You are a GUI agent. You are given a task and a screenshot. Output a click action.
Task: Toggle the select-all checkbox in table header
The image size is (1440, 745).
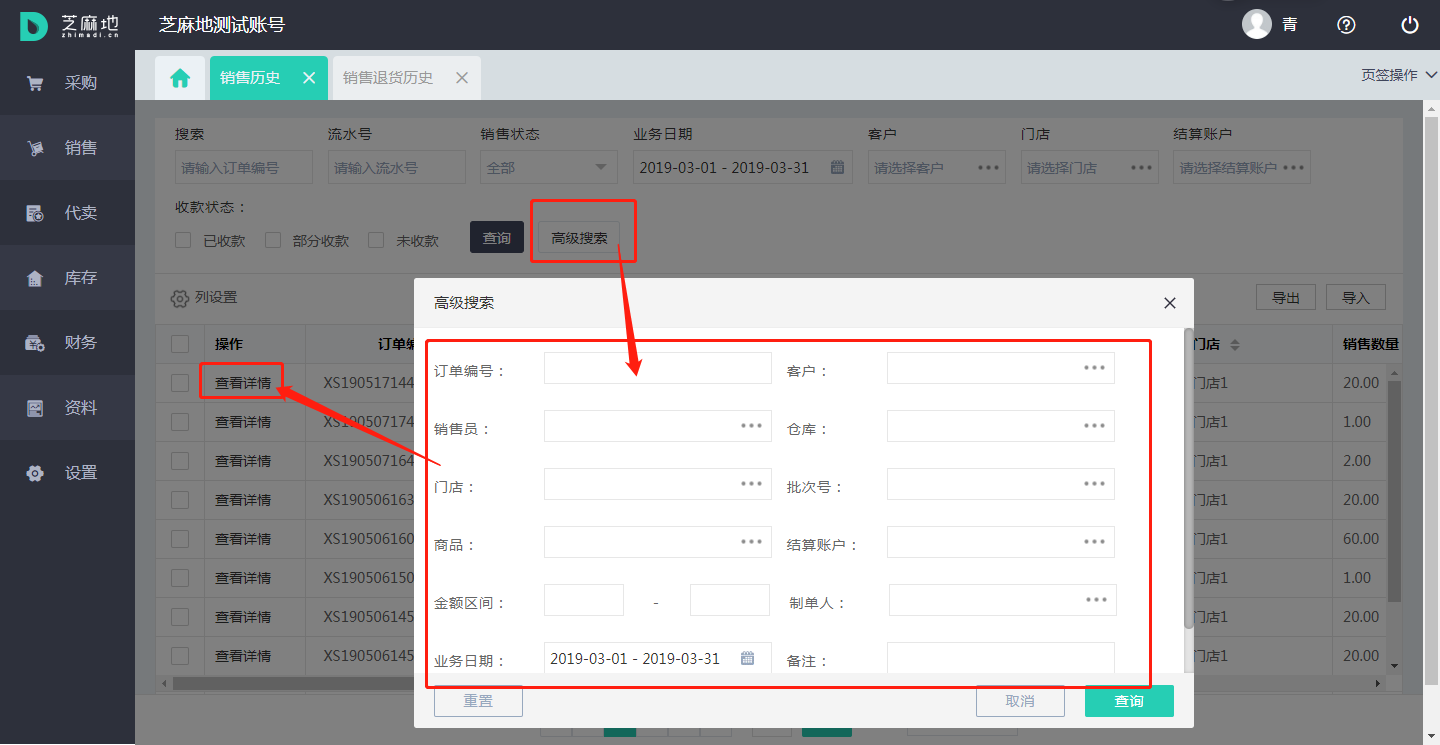coord(180,344)
